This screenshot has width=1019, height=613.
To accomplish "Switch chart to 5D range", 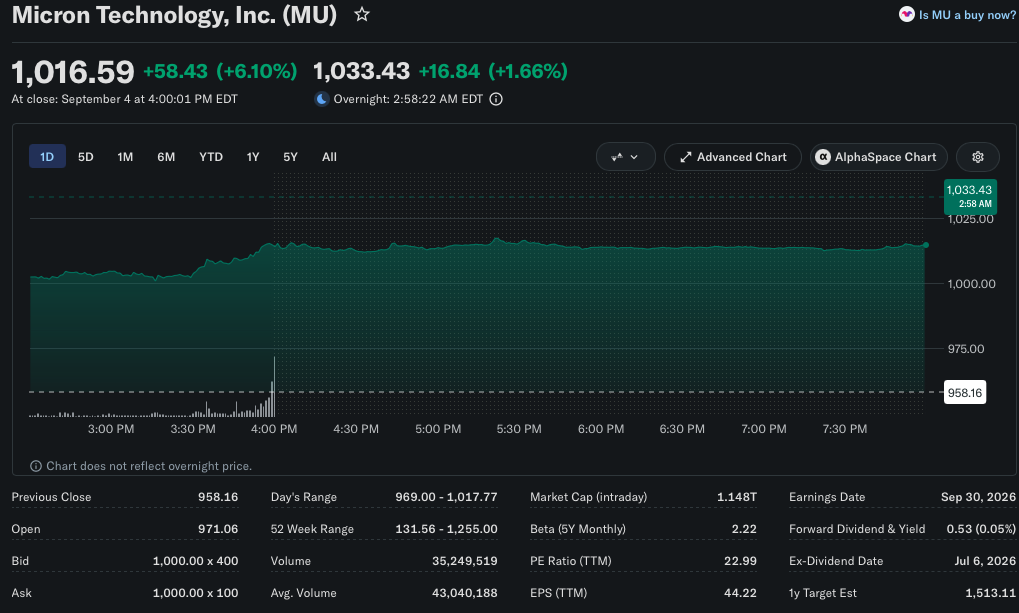I will (x=86, y=157).
